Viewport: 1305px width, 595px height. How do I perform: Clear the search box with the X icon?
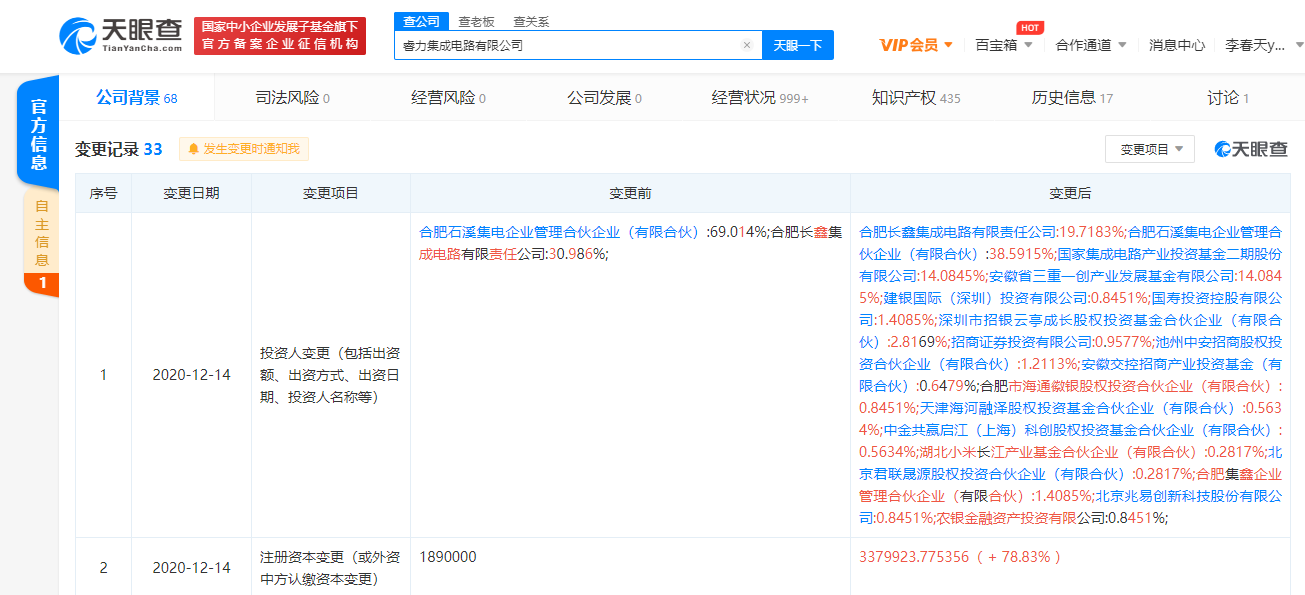(746, 45)
